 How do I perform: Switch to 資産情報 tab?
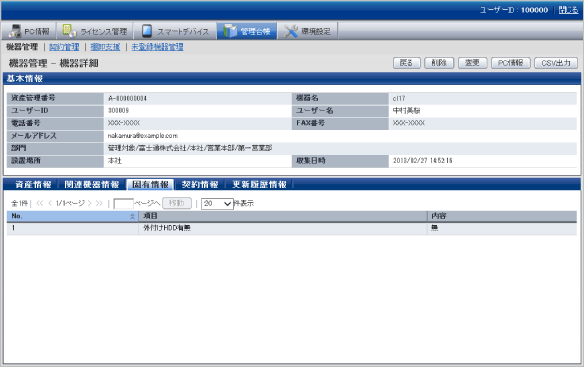[x=33, y=184]
